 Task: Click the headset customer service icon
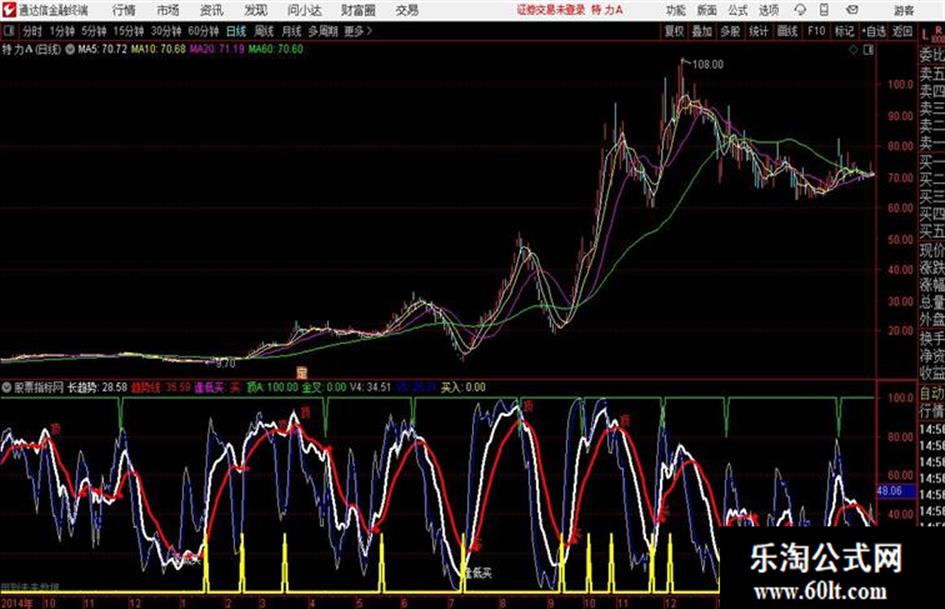(x=800, y=10)
